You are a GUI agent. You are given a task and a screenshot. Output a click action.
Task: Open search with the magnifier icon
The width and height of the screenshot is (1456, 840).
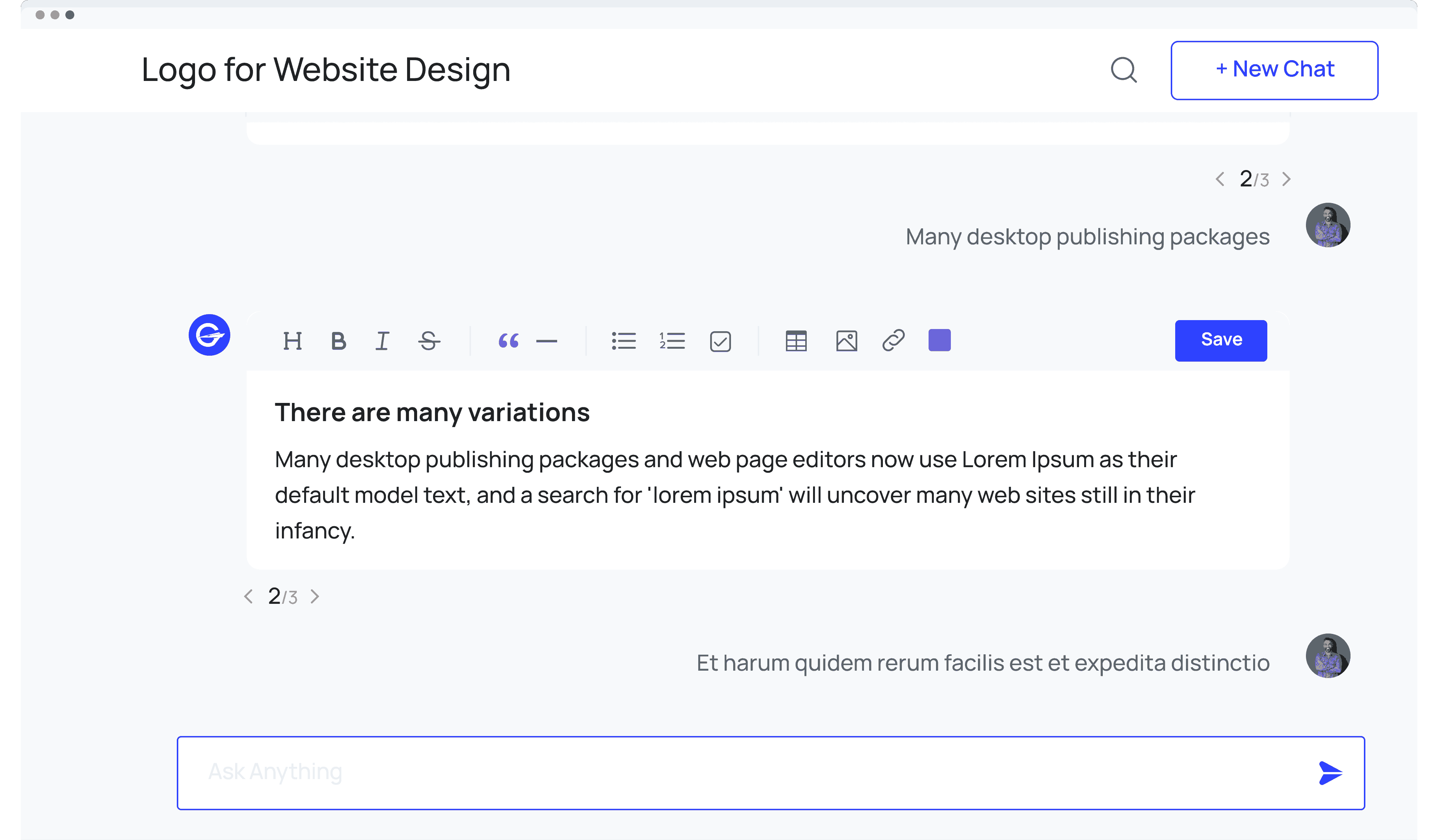pyautogui.click(x=1123, y=71)
